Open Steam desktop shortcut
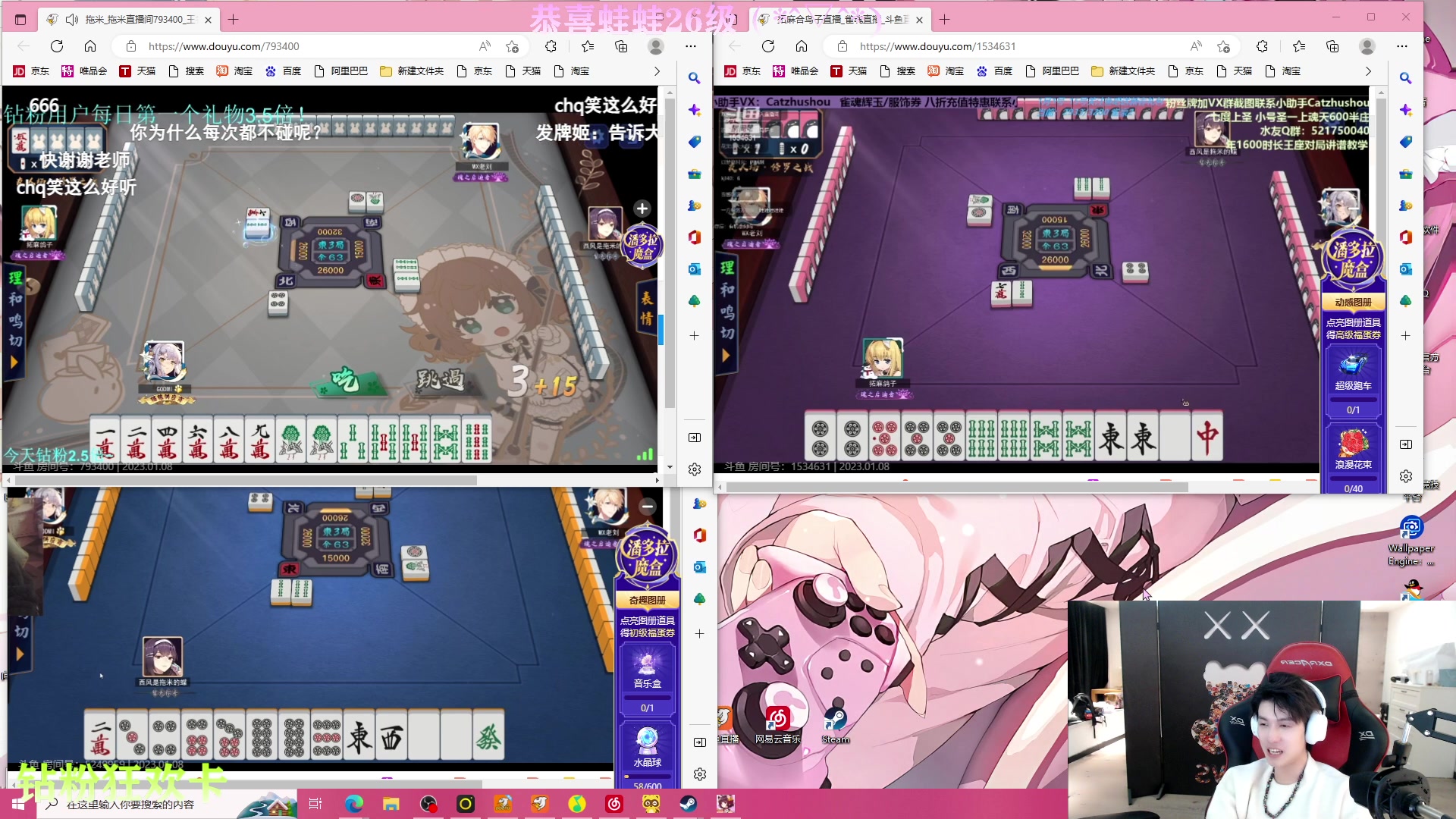This screenshot has height=819, width=1456. point(836,725)
